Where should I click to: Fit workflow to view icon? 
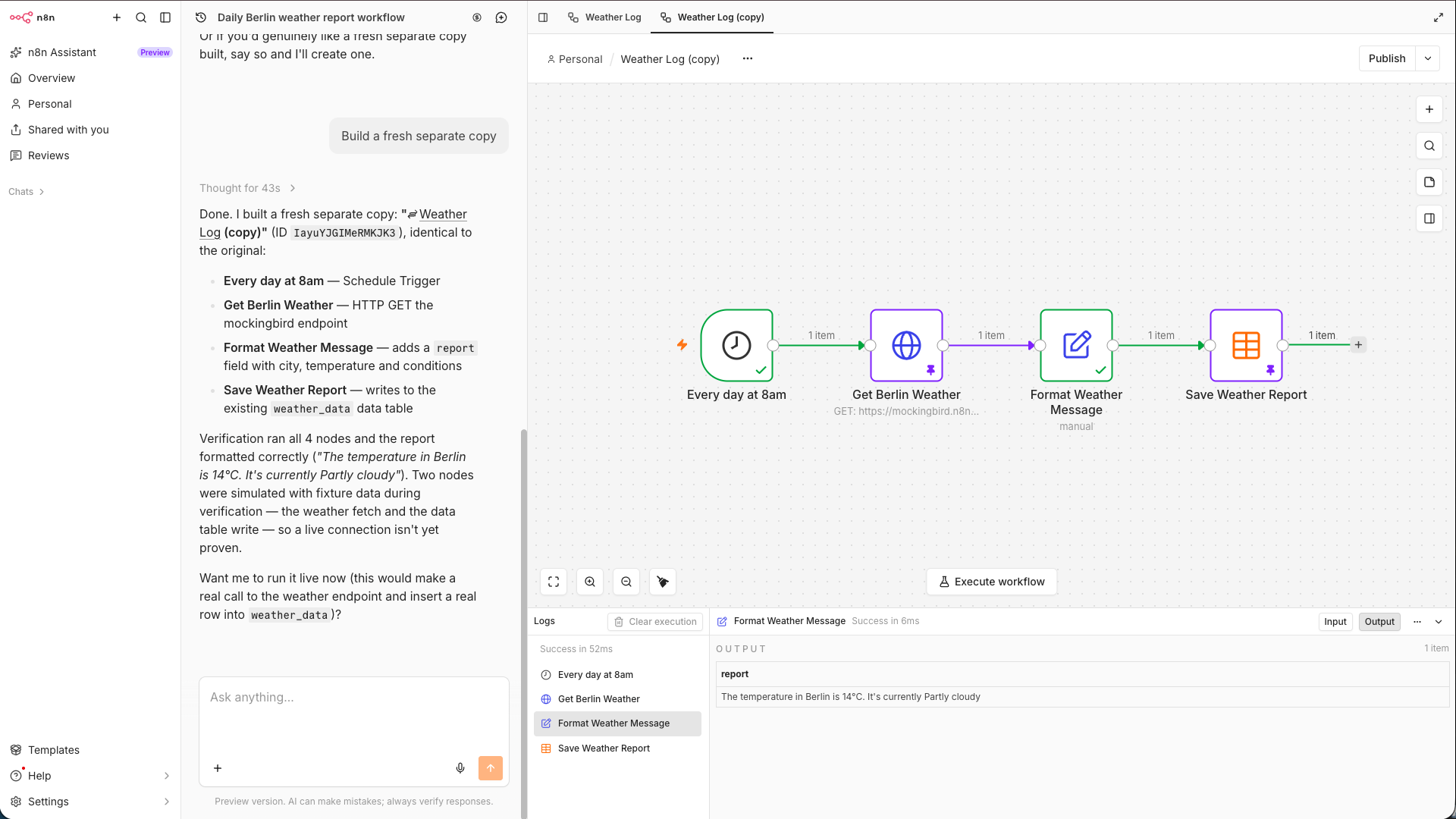pos(554,582)
